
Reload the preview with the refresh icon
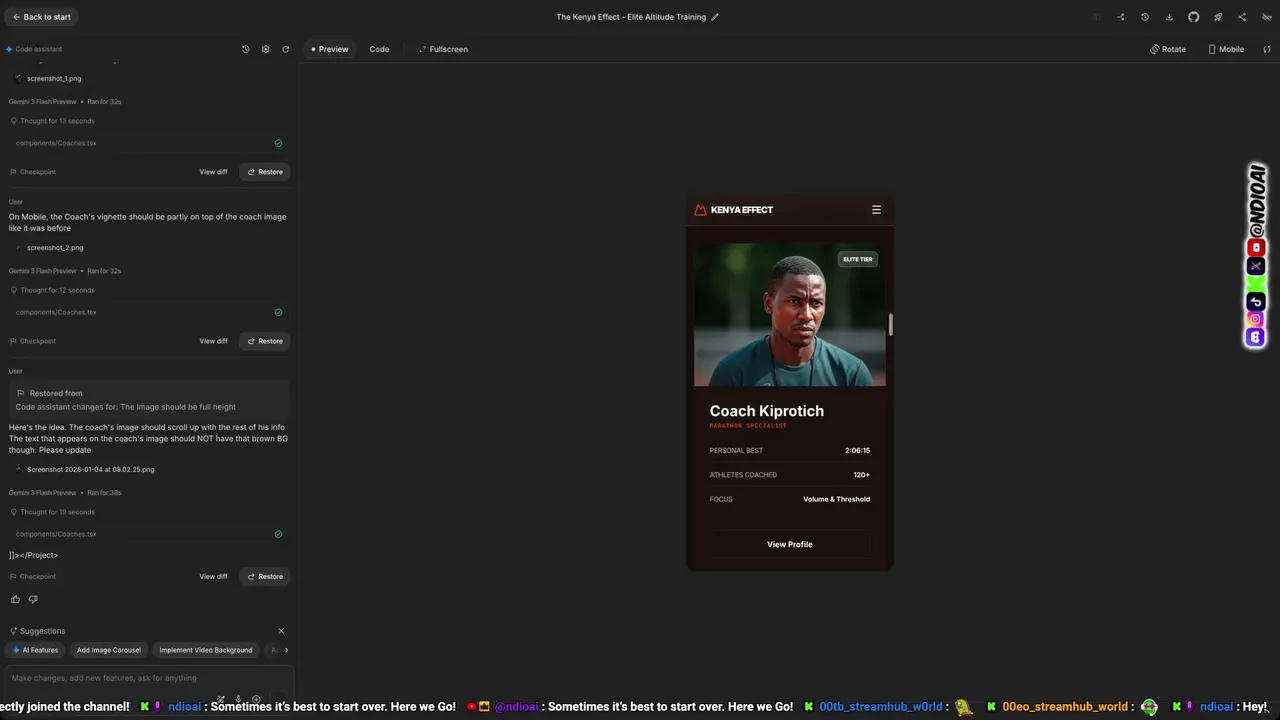(x=1267, y=49)
